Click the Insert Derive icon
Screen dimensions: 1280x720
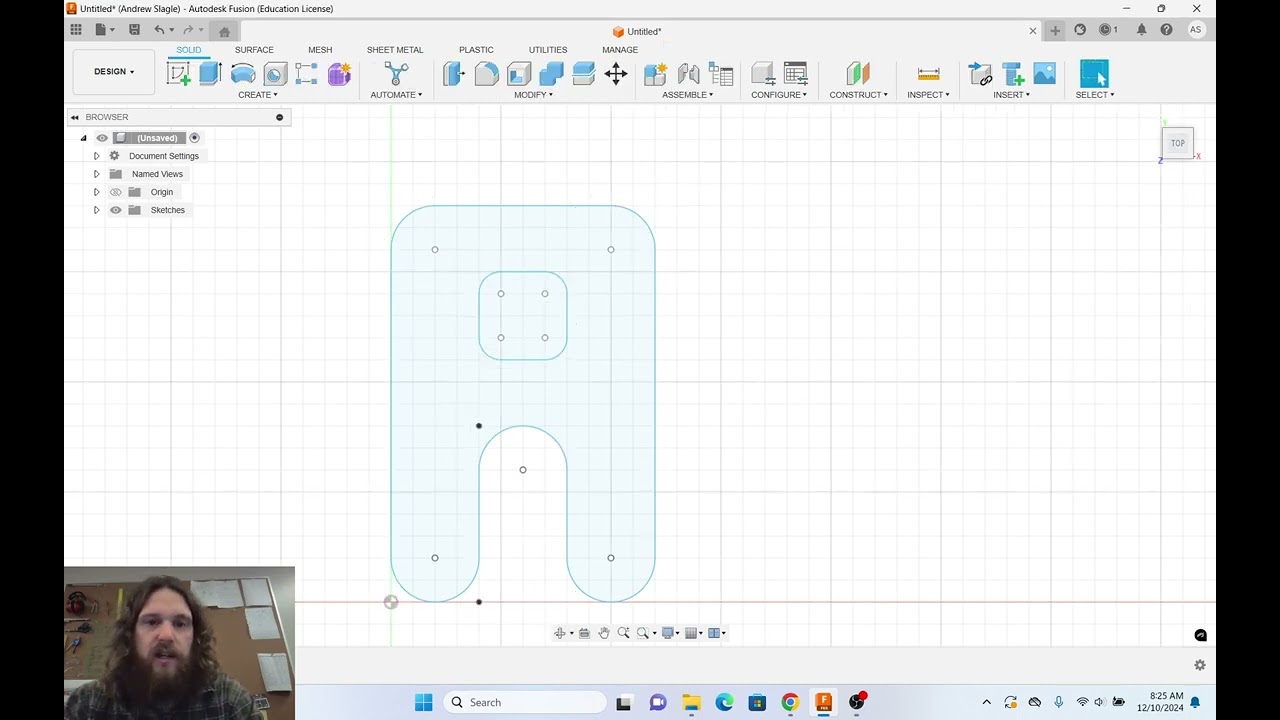[981, 73]
